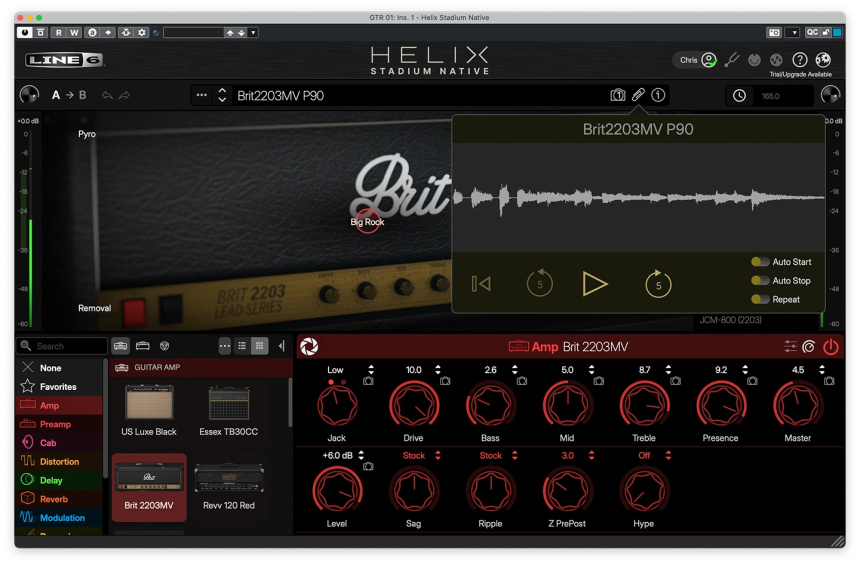The height and width of the screenshot is (565, 860).
Task: Adjust Z PrePost 3.0 value stepper
Action: (x=591, y=455)
